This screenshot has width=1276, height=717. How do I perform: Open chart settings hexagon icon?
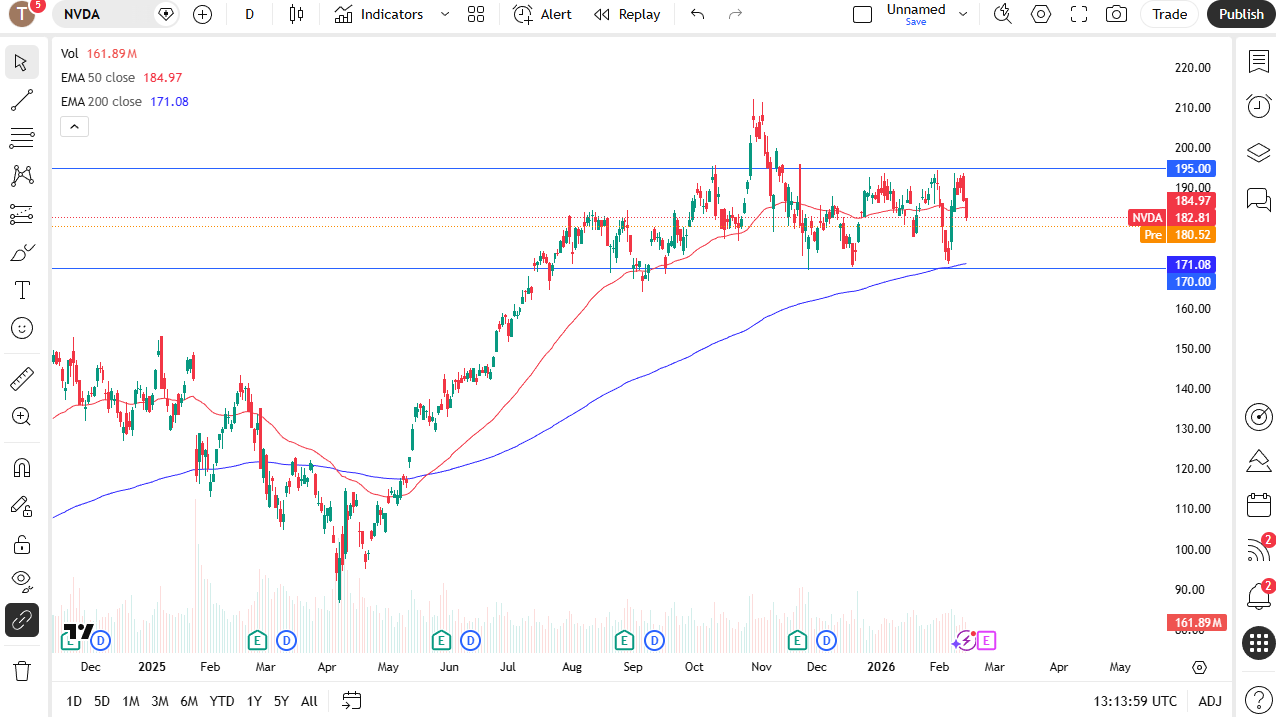tap(1041, 14)
